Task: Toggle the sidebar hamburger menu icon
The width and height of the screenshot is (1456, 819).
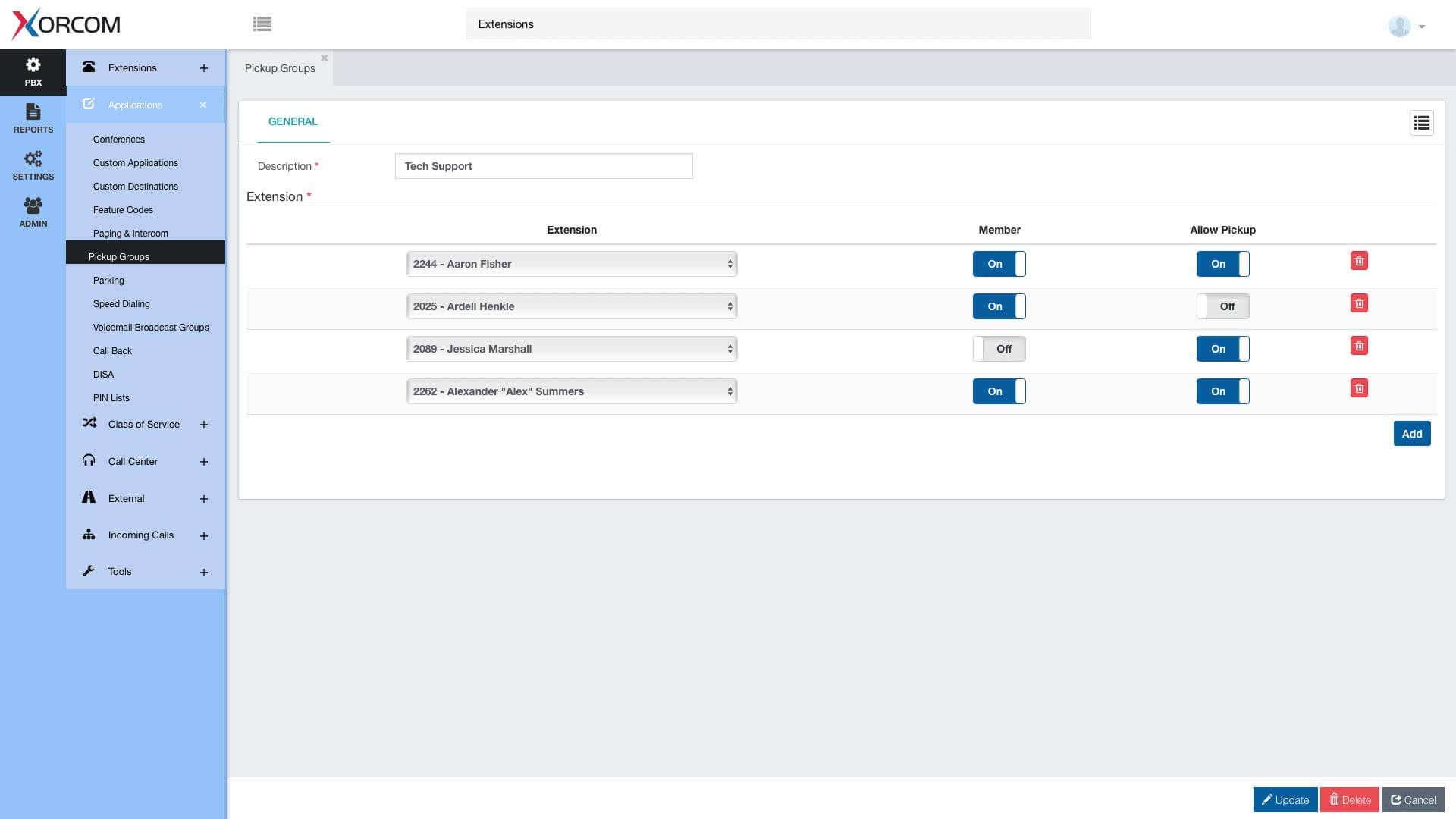Action: click(x=262, y=24)
